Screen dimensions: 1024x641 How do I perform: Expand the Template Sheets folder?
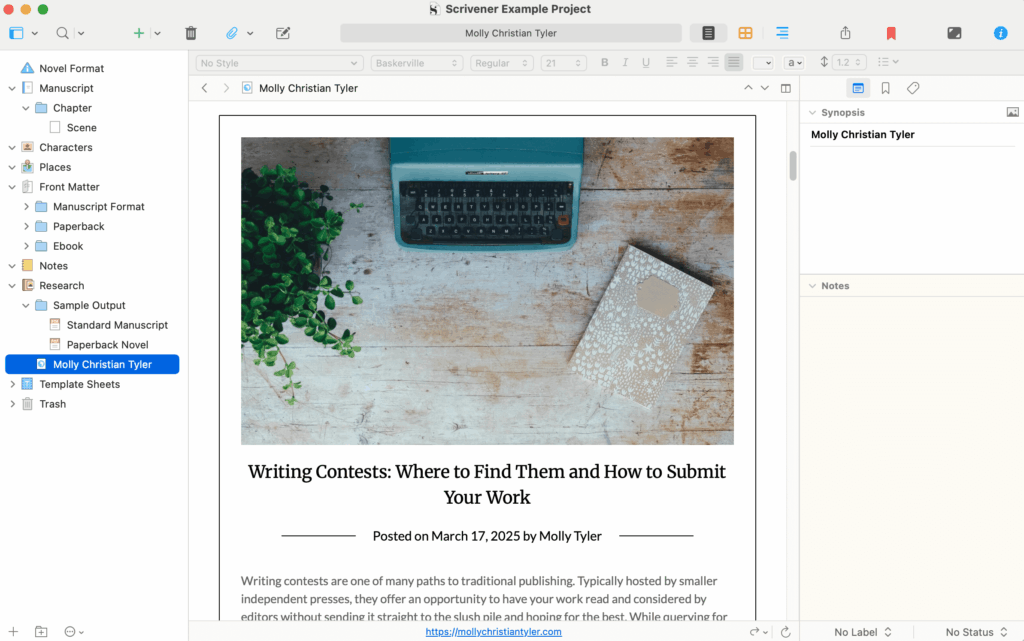click(x=12, y=384)
